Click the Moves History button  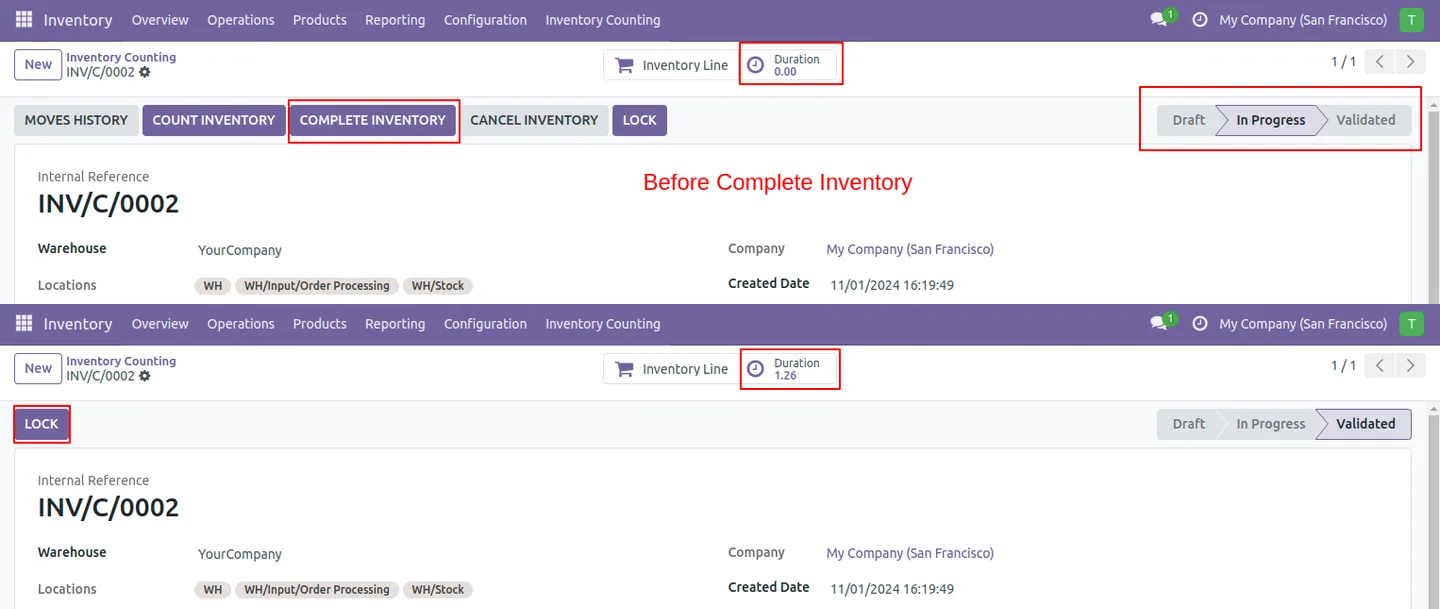coord(76,120)
